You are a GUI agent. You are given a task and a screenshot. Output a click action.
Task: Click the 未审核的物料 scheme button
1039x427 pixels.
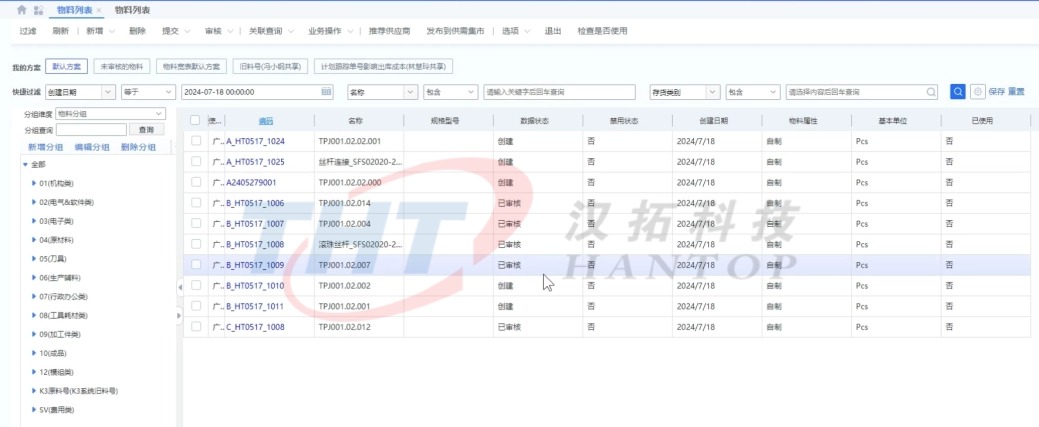(121, 66)
